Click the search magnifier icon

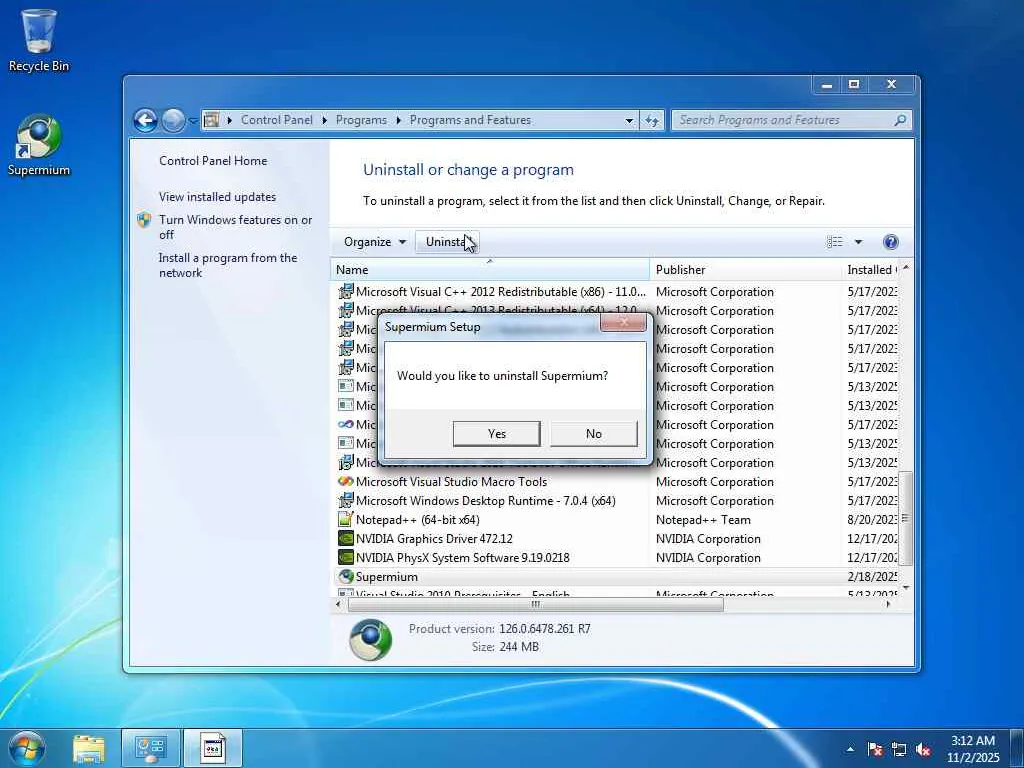(901, 120)
